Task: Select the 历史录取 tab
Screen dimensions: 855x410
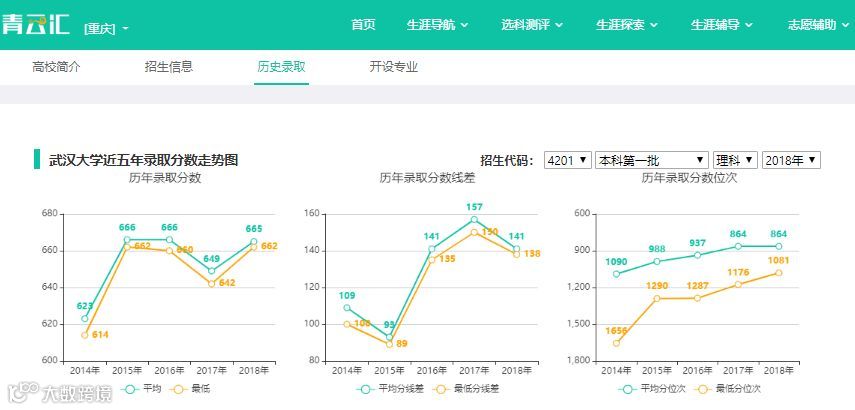Action: pyautogui.click(x=281, y=67)
